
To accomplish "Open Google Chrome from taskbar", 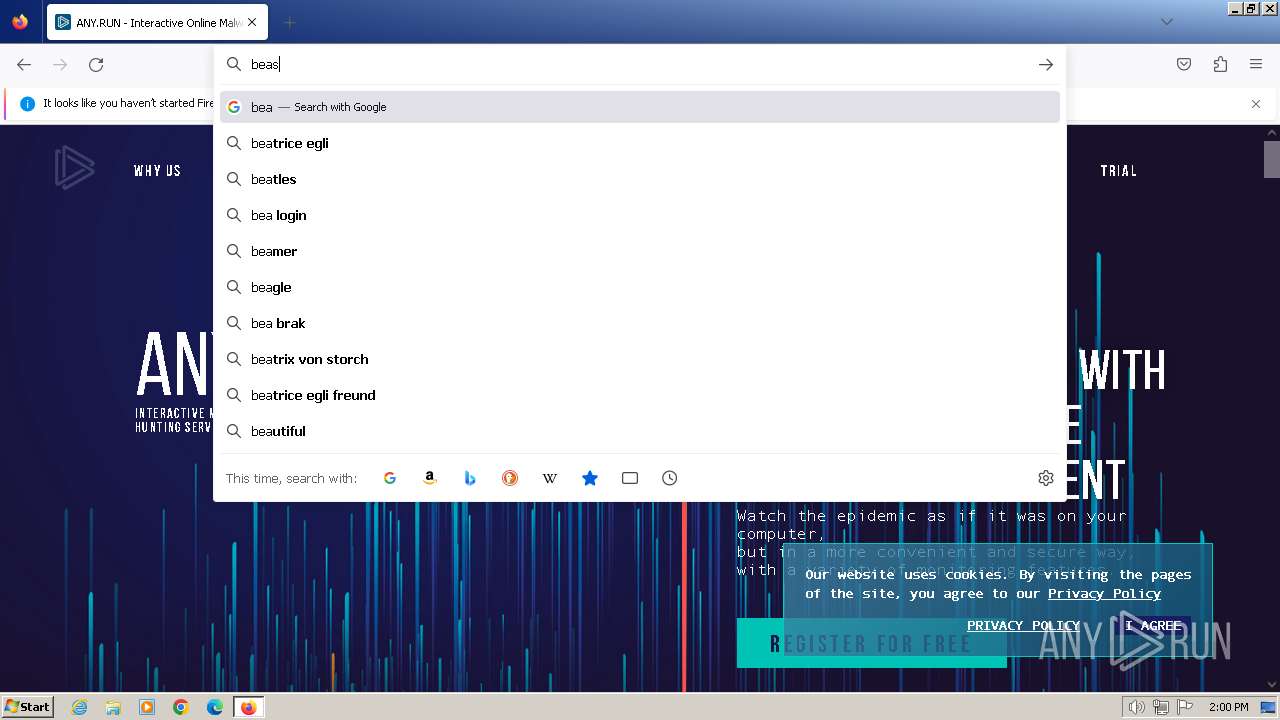I will point(181,707).
